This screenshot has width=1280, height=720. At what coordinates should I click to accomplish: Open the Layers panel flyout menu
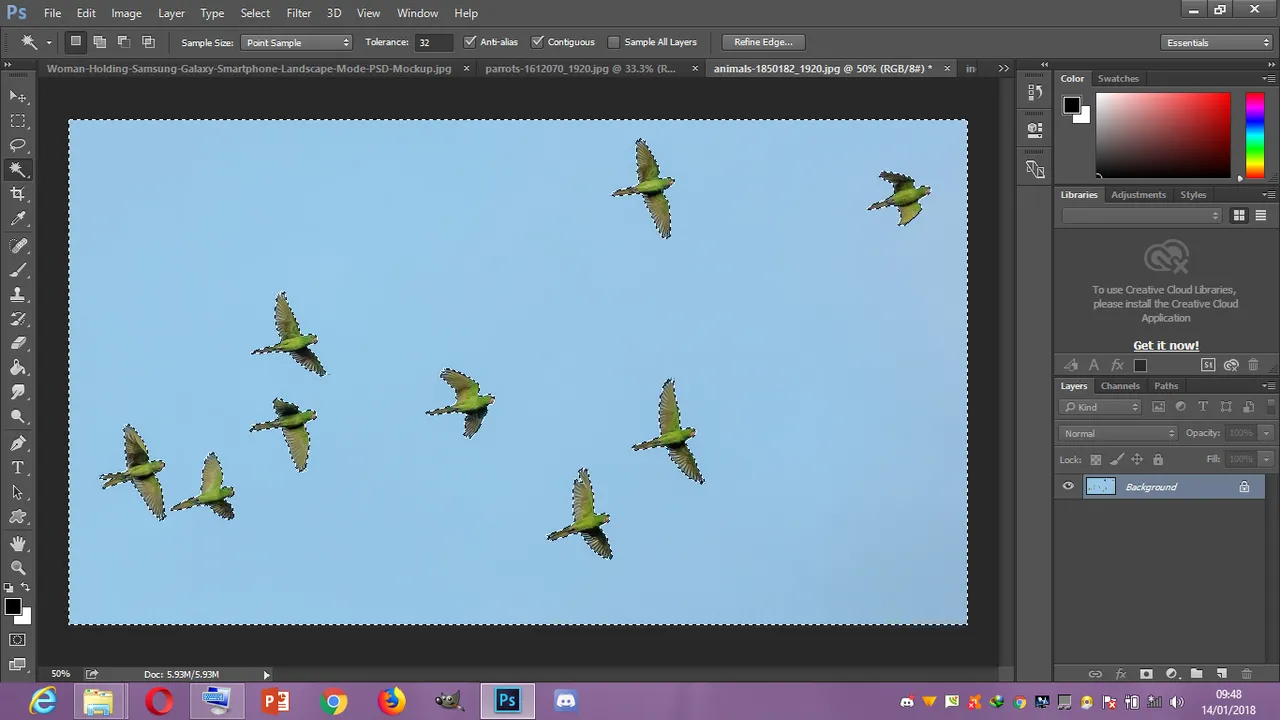(1267, 386)
